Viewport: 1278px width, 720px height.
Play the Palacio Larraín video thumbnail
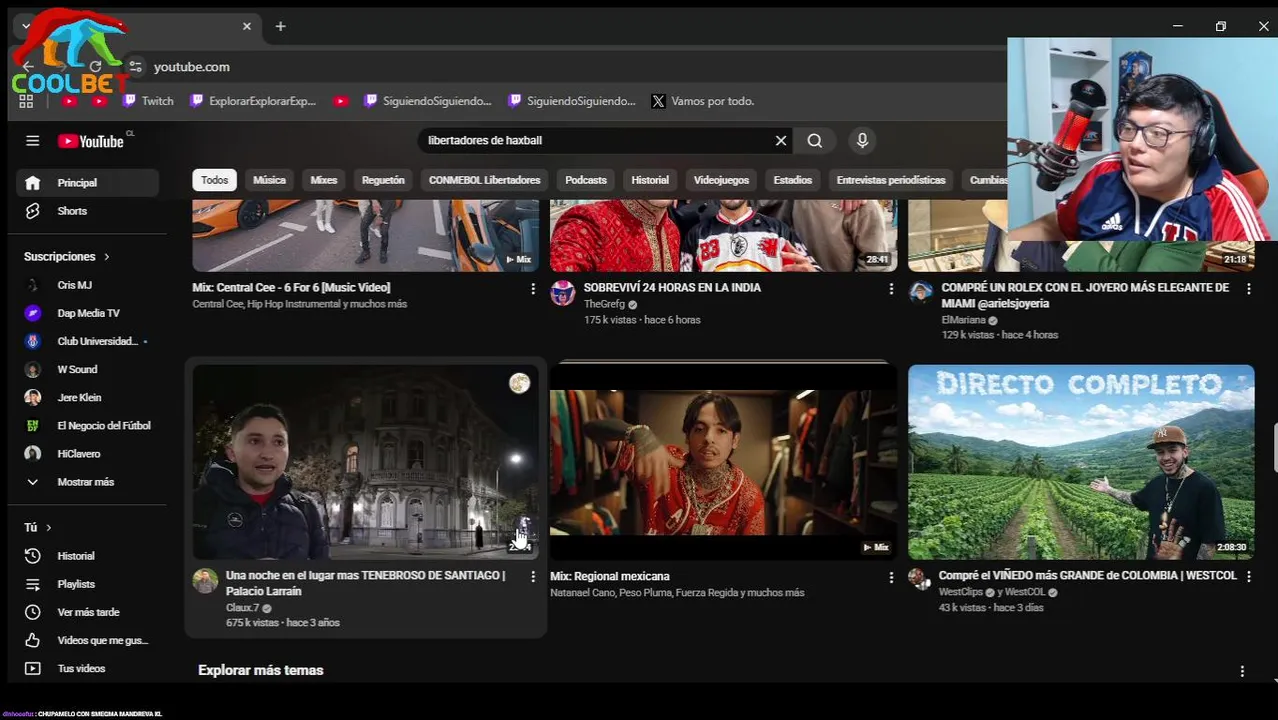365,462
